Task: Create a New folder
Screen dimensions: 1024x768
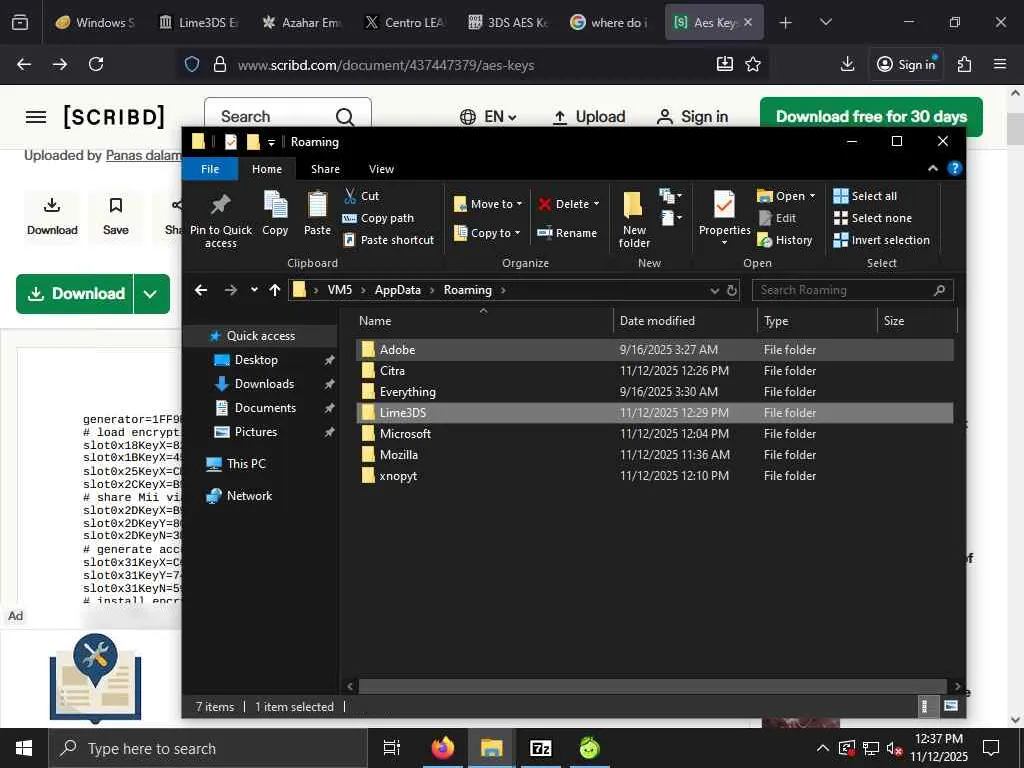Action: pyautogui.click(x=633, y=219)
